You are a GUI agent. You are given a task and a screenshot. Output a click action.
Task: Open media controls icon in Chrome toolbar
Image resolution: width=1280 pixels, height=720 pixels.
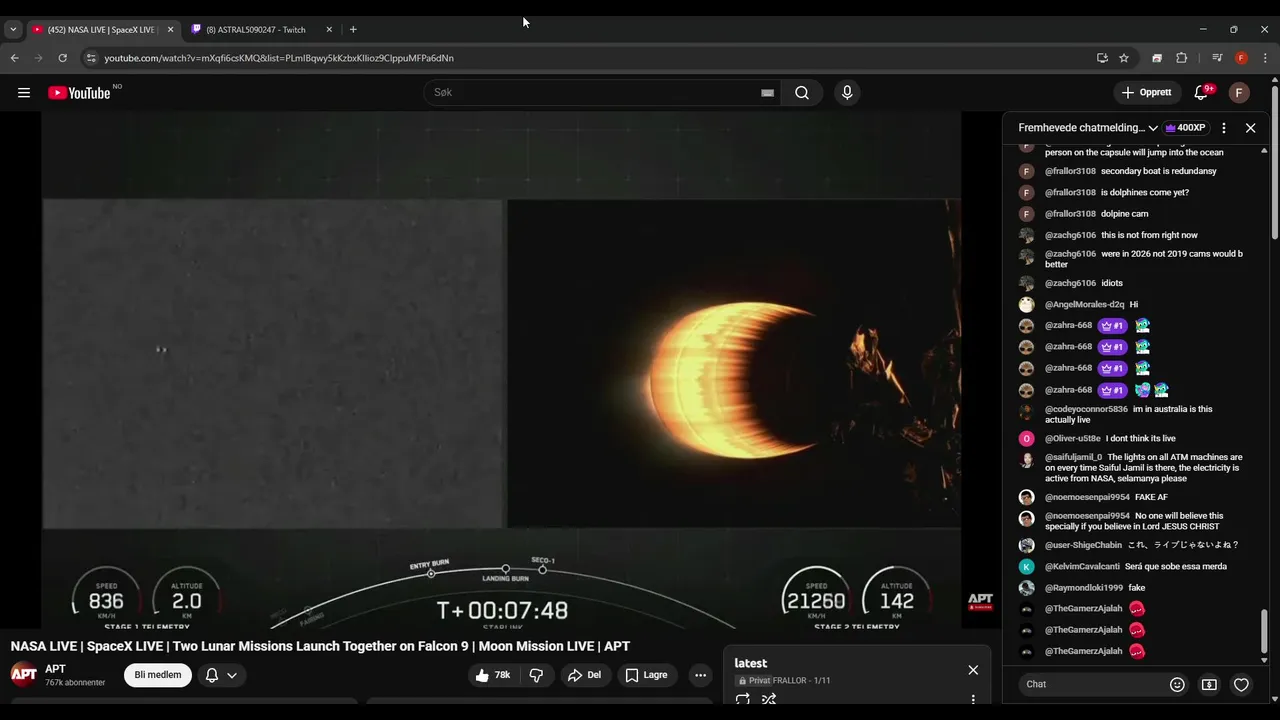click(1217, 58)
